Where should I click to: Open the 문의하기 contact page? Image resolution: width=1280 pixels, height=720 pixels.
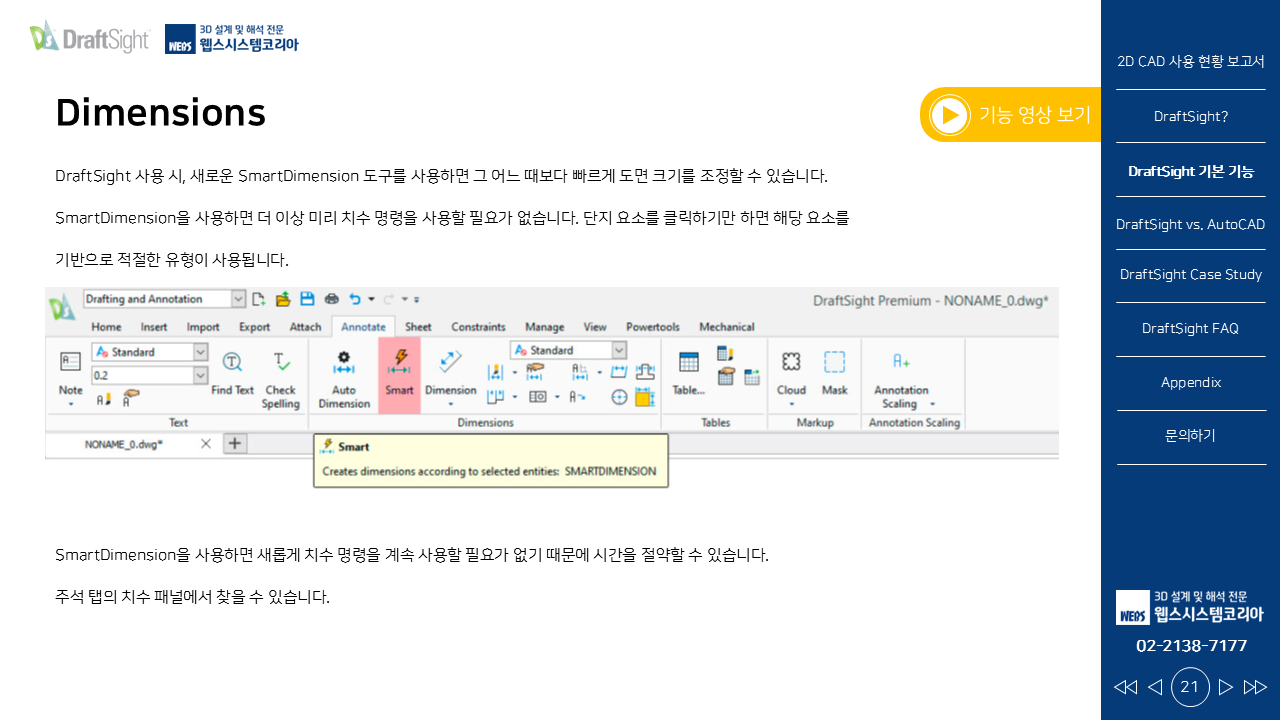coord(1190,436)
